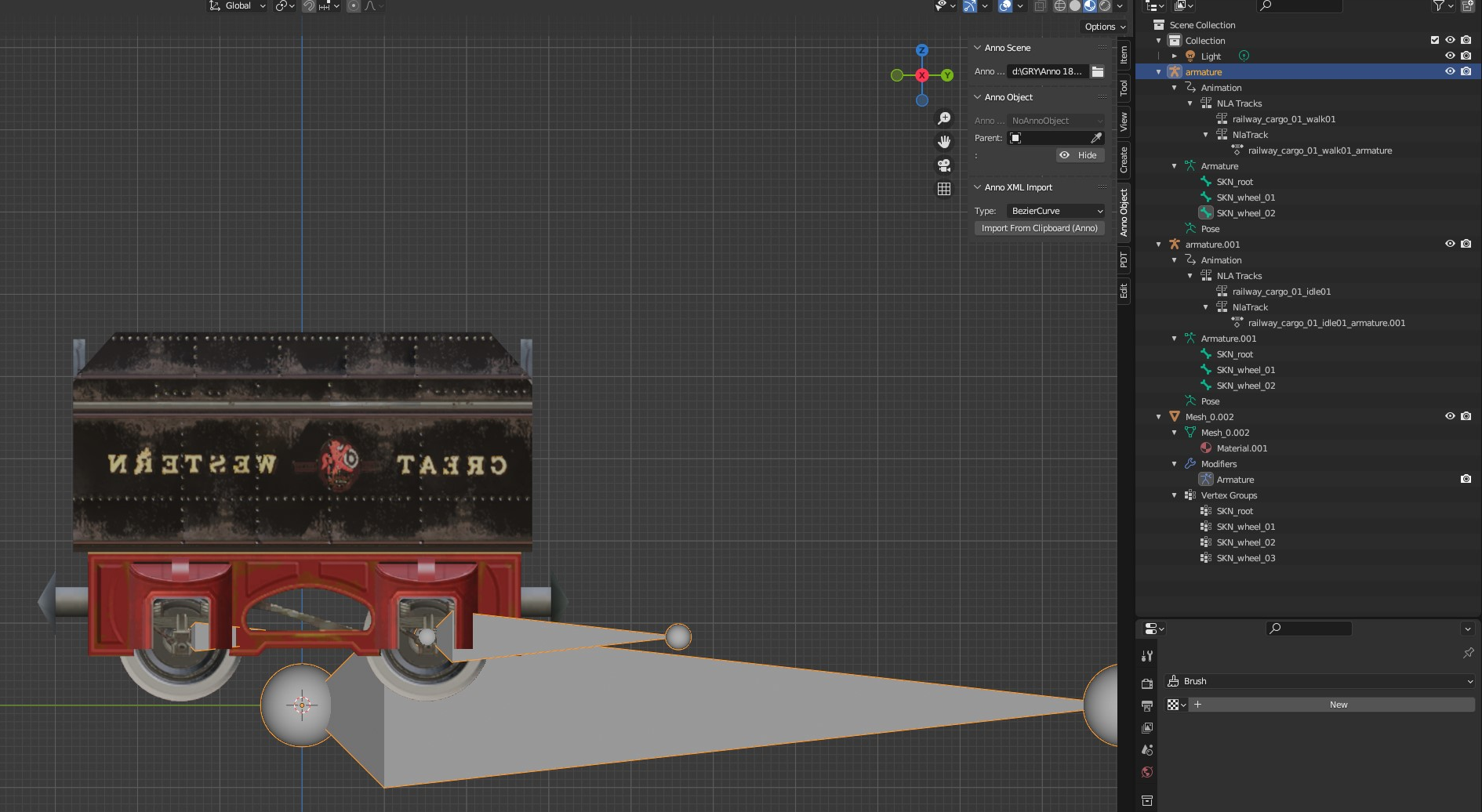Select SKN_wheel_03 vertex group
1482x812 pixels.
coord(1246,558)
